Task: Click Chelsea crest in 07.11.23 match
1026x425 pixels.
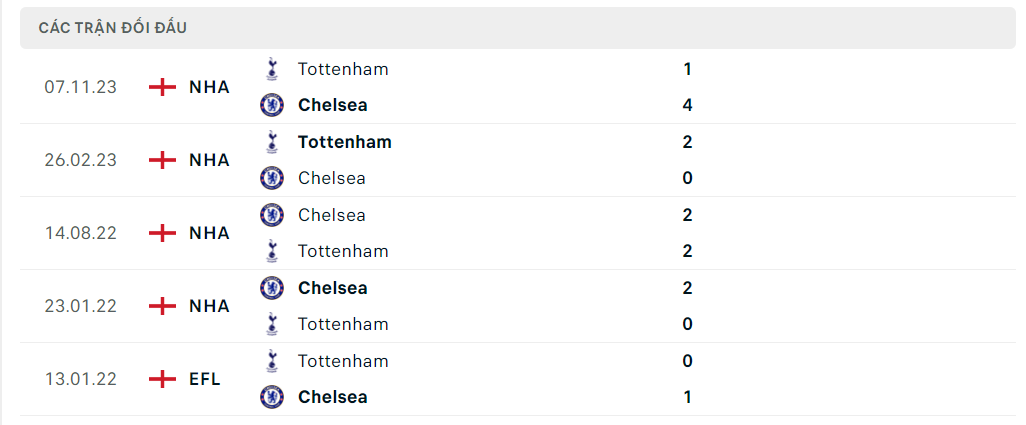Action: [271, 105]
